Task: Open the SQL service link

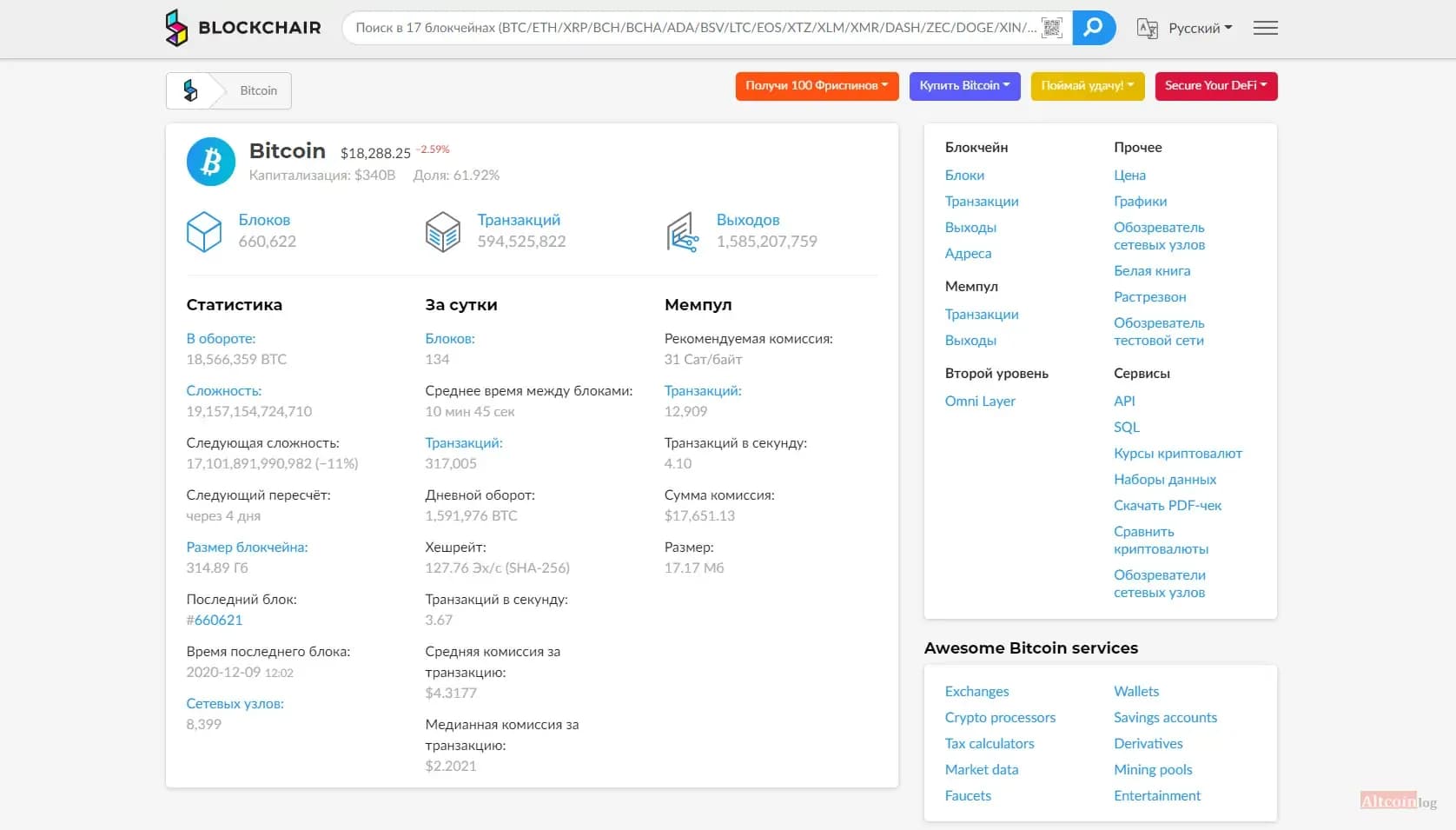Action: (x=1126, y=428)
